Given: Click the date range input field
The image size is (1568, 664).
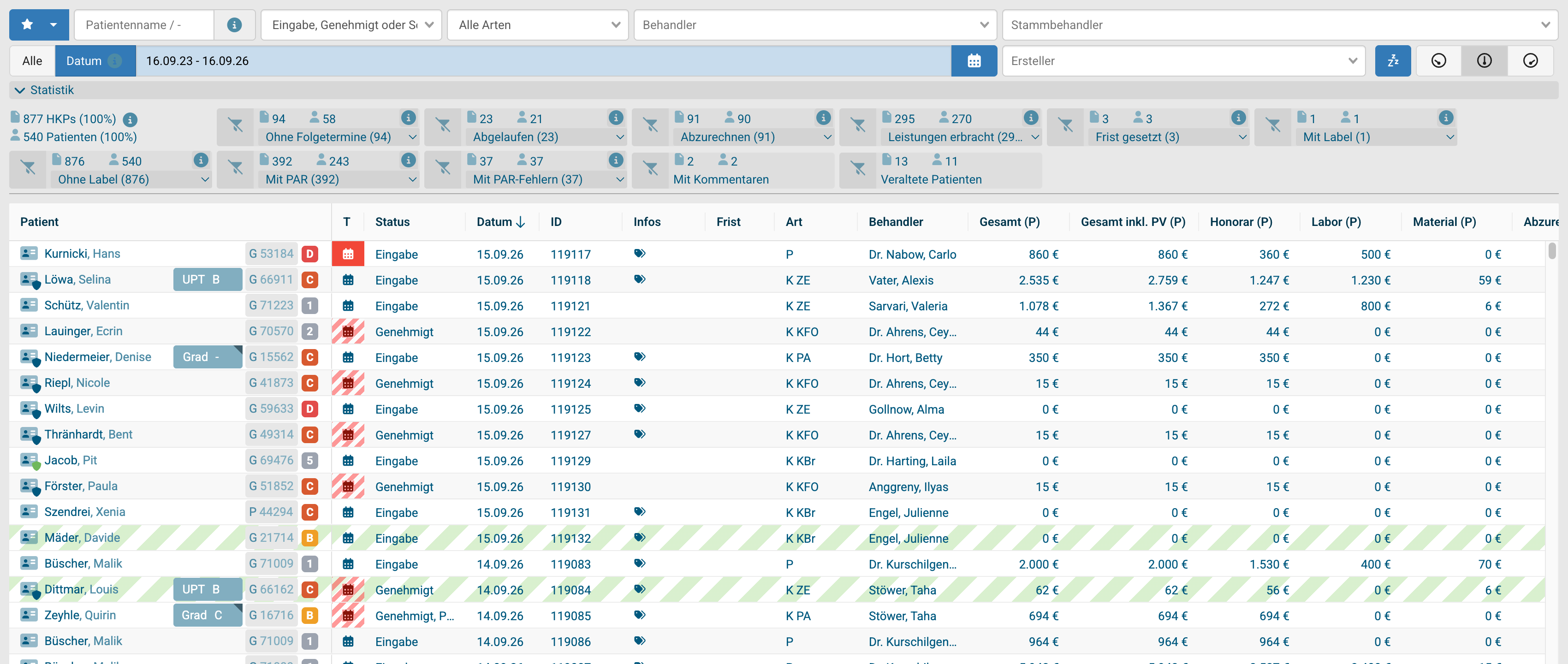Looking at the screenshot, I should click(x=543, y=61).
